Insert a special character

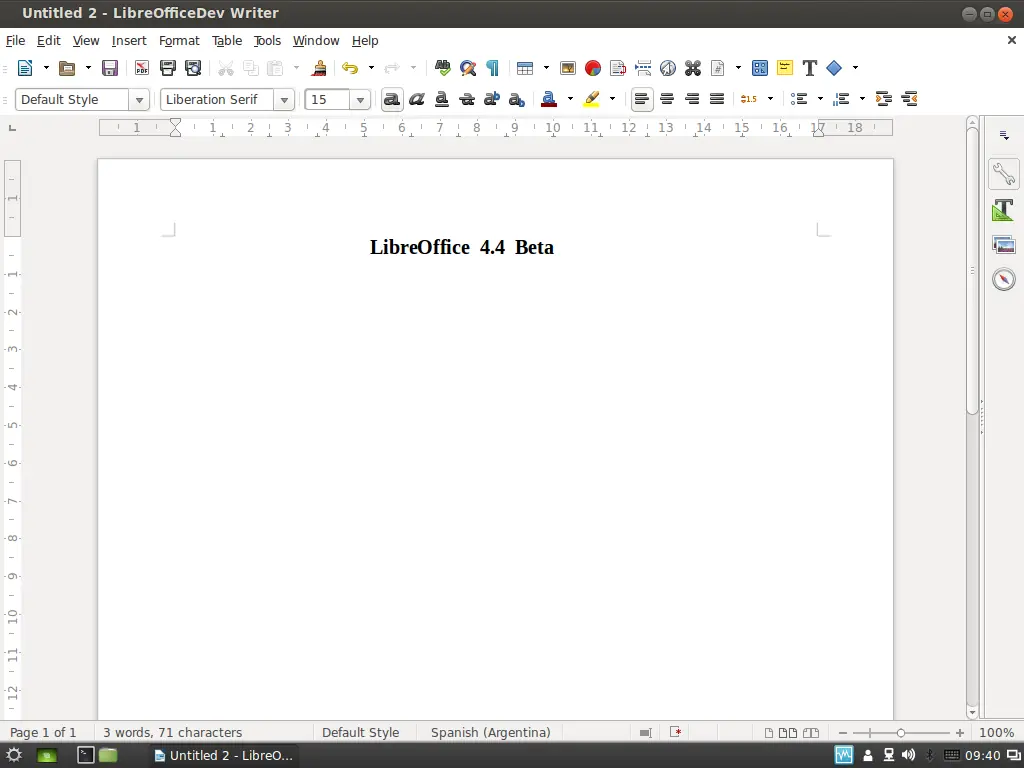pyautogui.click(x=693, y=68)
